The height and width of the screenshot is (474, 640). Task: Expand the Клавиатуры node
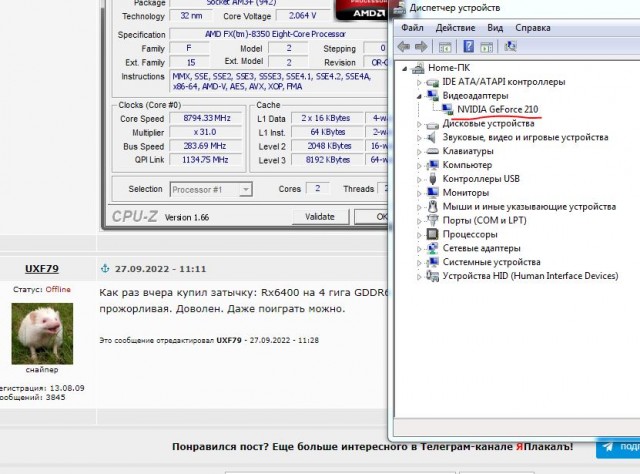pyautogui.click(x=419, y=152)
